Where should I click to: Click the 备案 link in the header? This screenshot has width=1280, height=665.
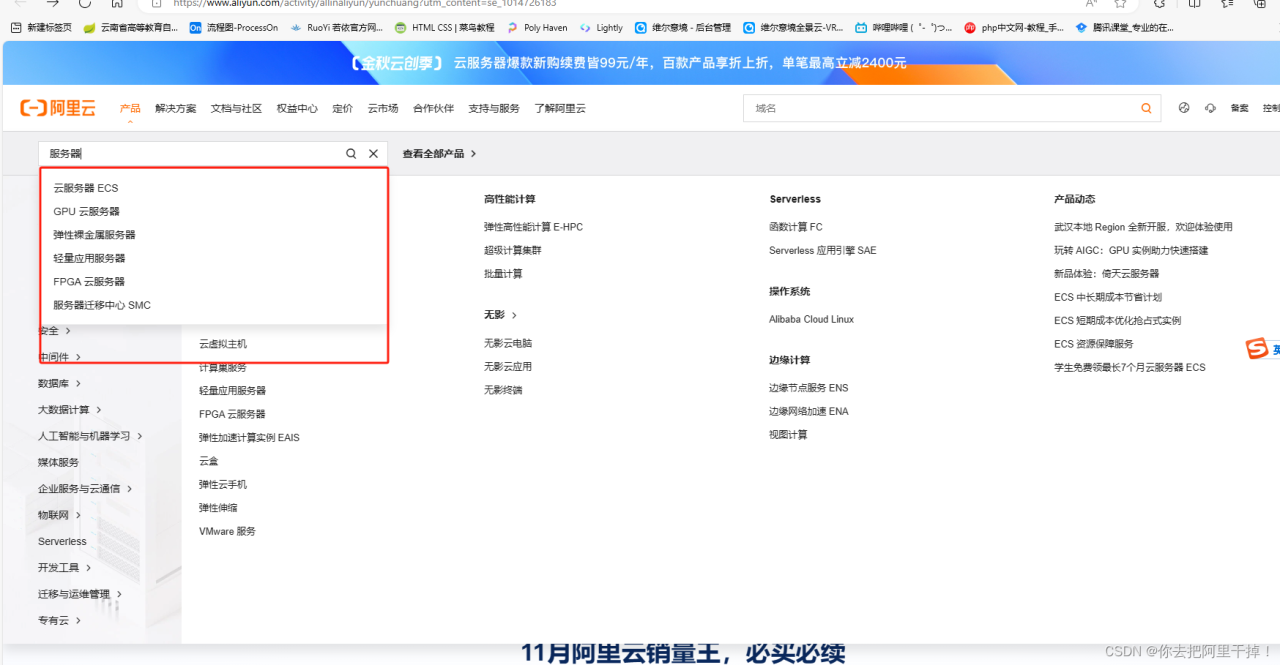coord(1239,108)
